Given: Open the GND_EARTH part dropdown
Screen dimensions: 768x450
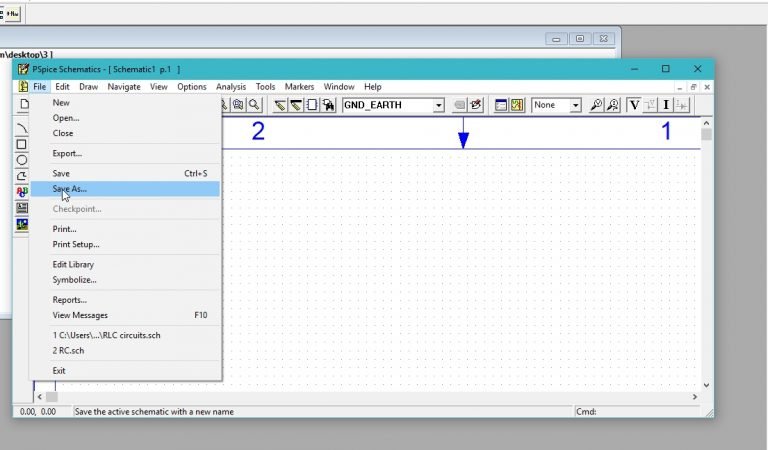Looking at the screenshot, I should click(438, 105).
